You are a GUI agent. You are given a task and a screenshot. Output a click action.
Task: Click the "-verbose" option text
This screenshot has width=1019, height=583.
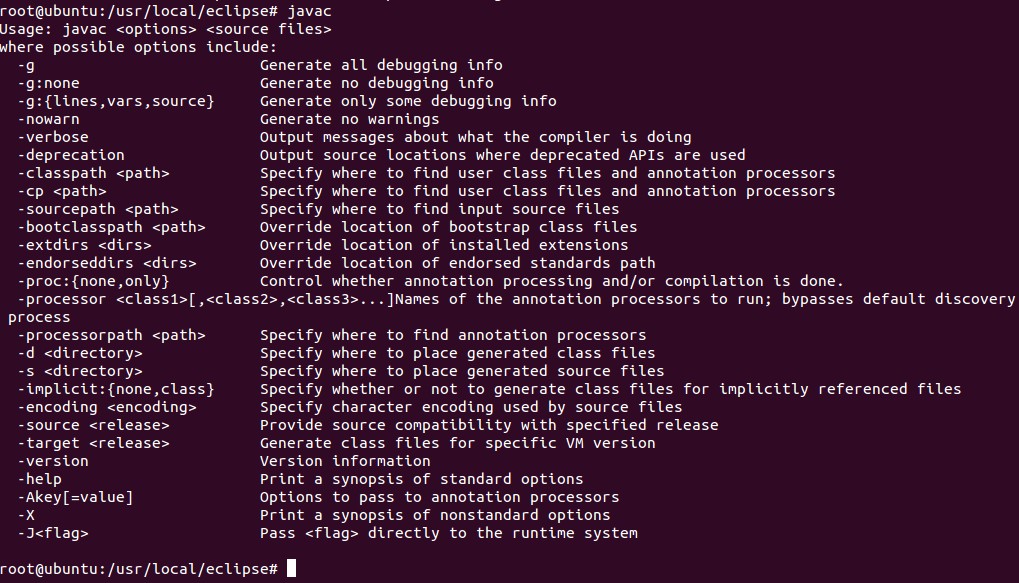tap(53, 137)
